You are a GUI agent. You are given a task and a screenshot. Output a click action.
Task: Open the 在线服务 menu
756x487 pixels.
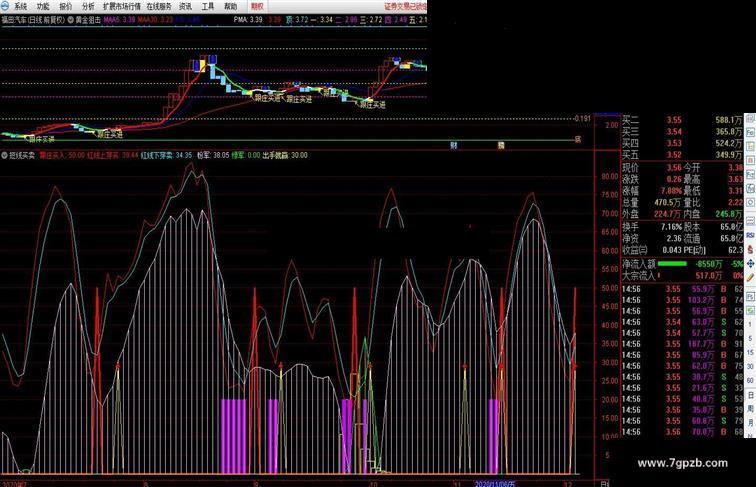[x=159, y=6]
